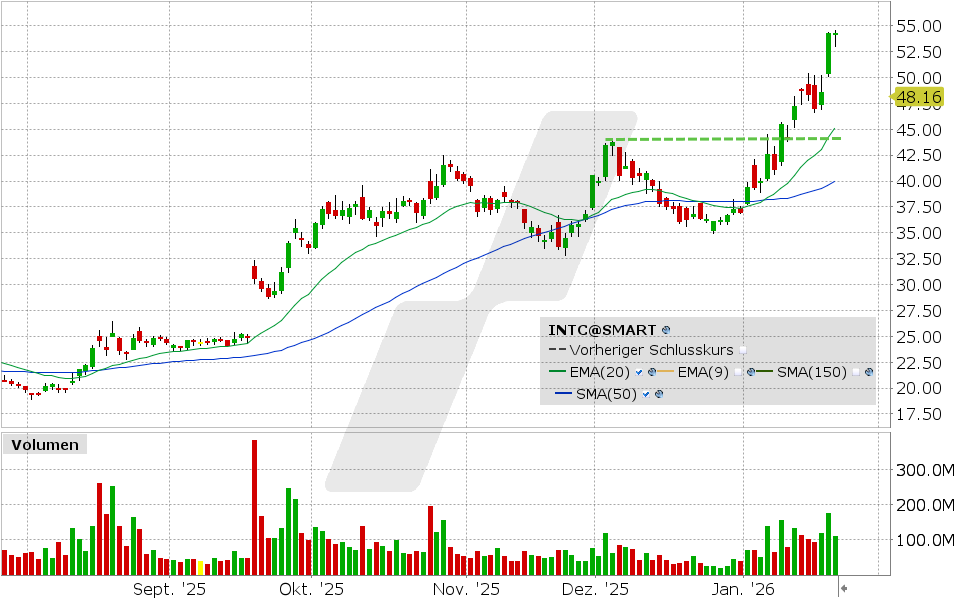Open the EMA(9) indicator settings icon
The image size is (960, 600).
tap(750, 371)
